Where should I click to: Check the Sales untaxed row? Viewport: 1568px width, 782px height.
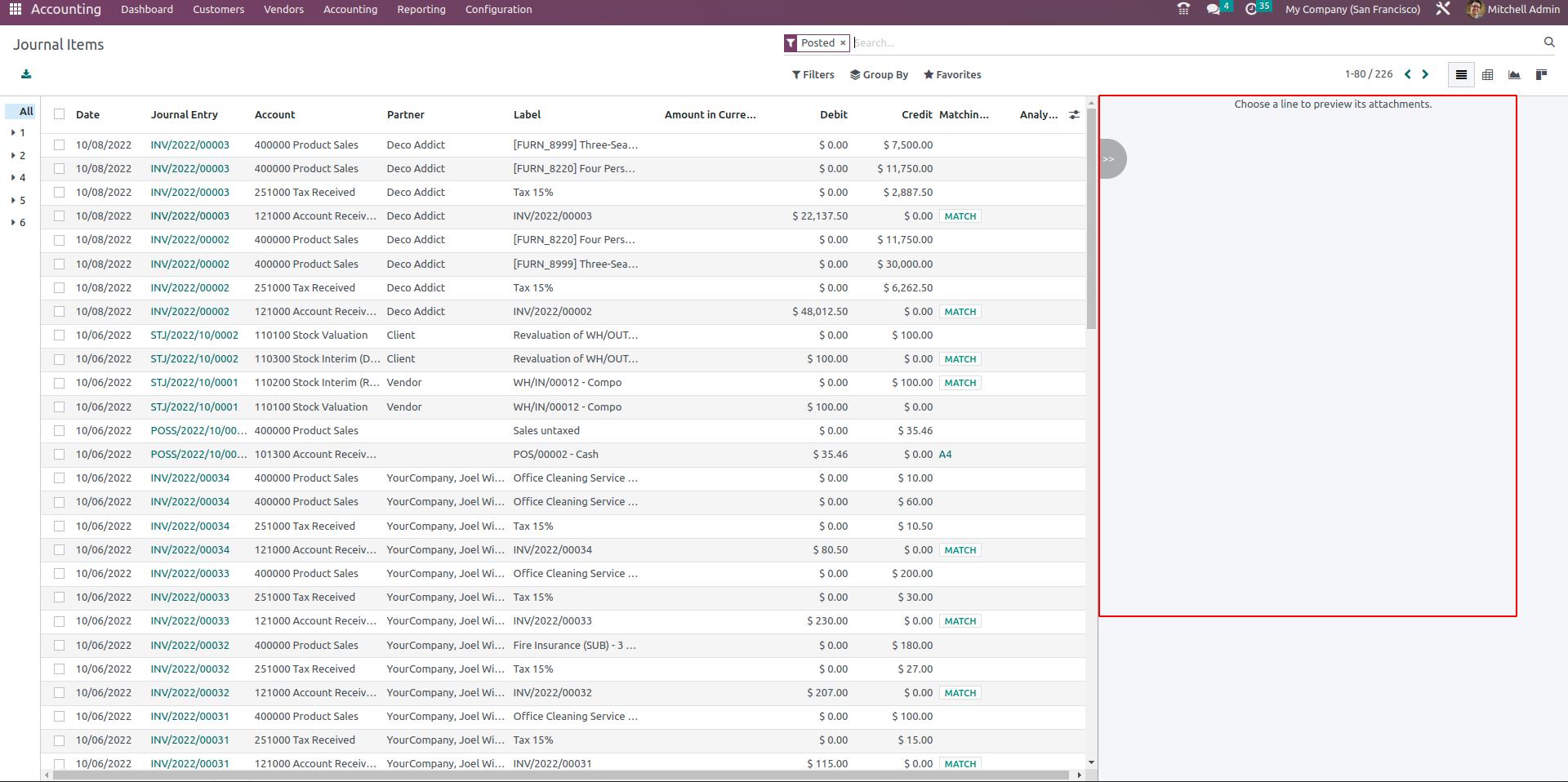pos(59,430)
